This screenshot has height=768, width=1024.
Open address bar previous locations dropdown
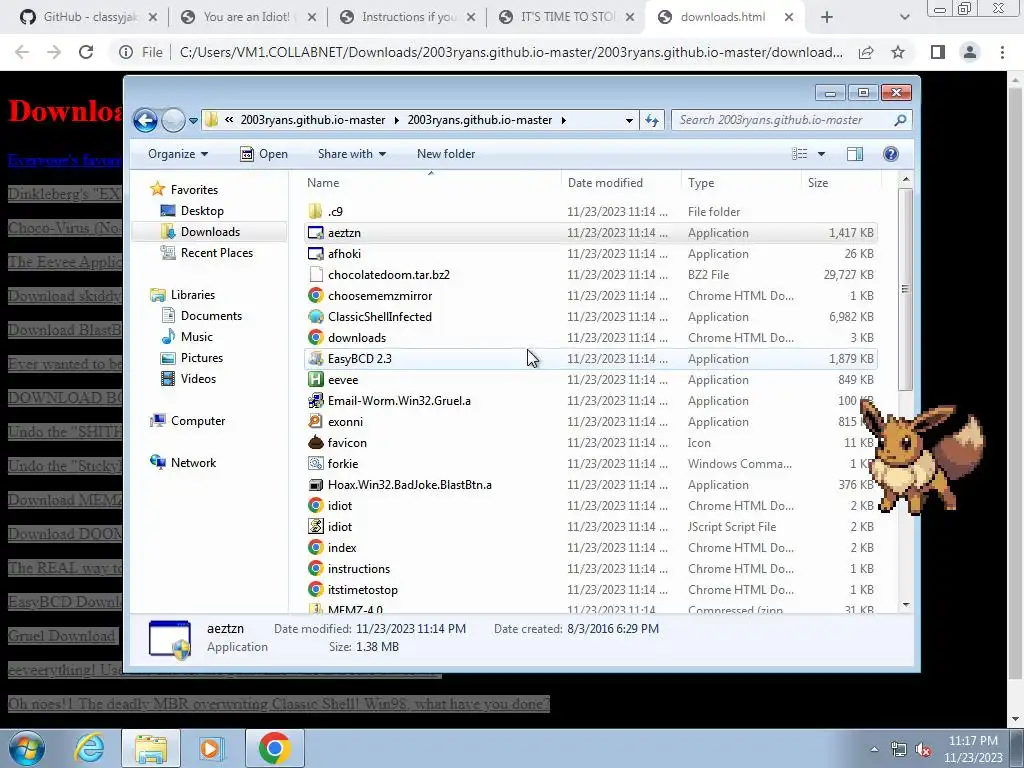(629, 120)
